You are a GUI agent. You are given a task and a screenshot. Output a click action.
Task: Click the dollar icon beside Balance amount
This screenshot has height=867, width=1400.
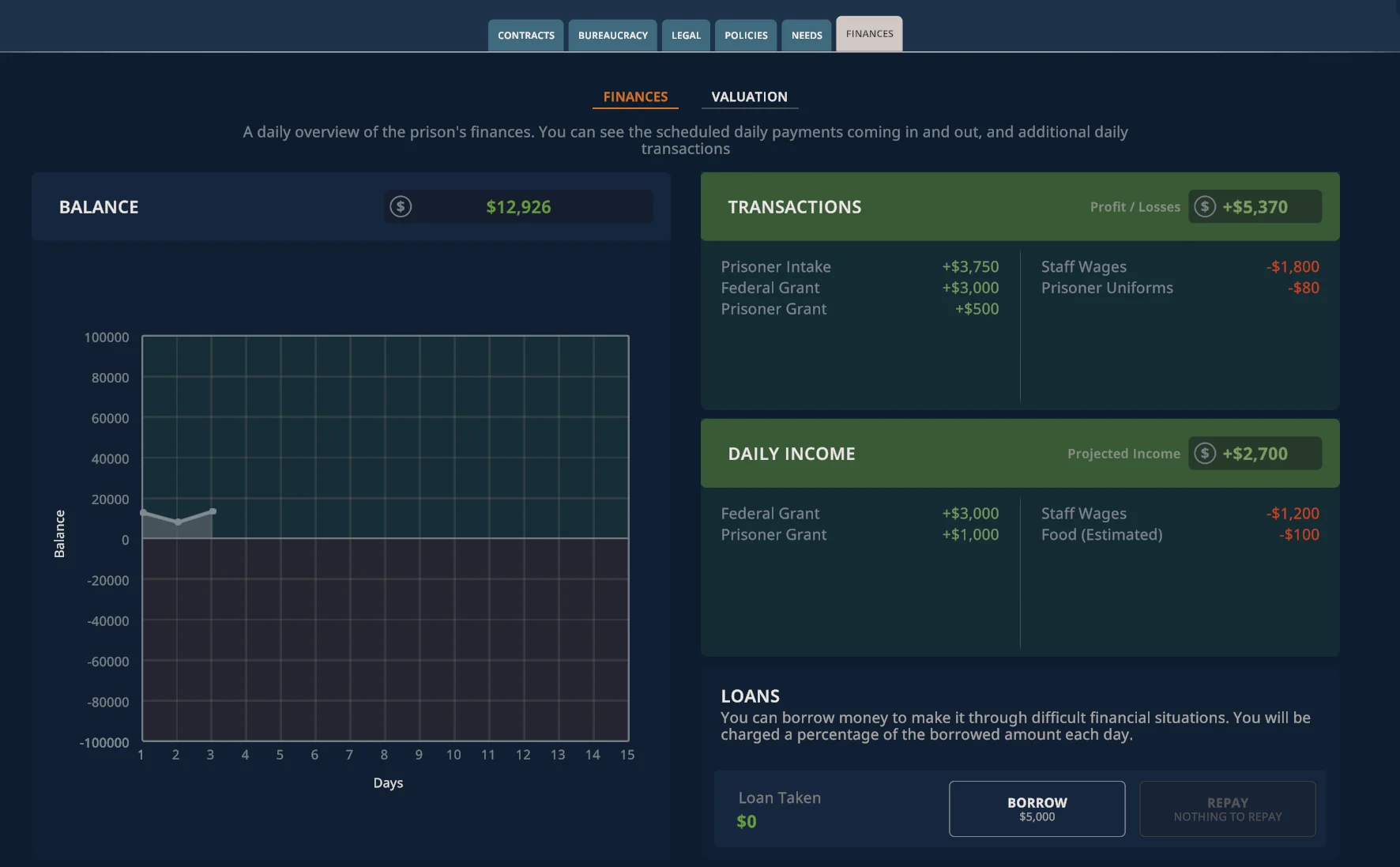click(x=401, y=207)
